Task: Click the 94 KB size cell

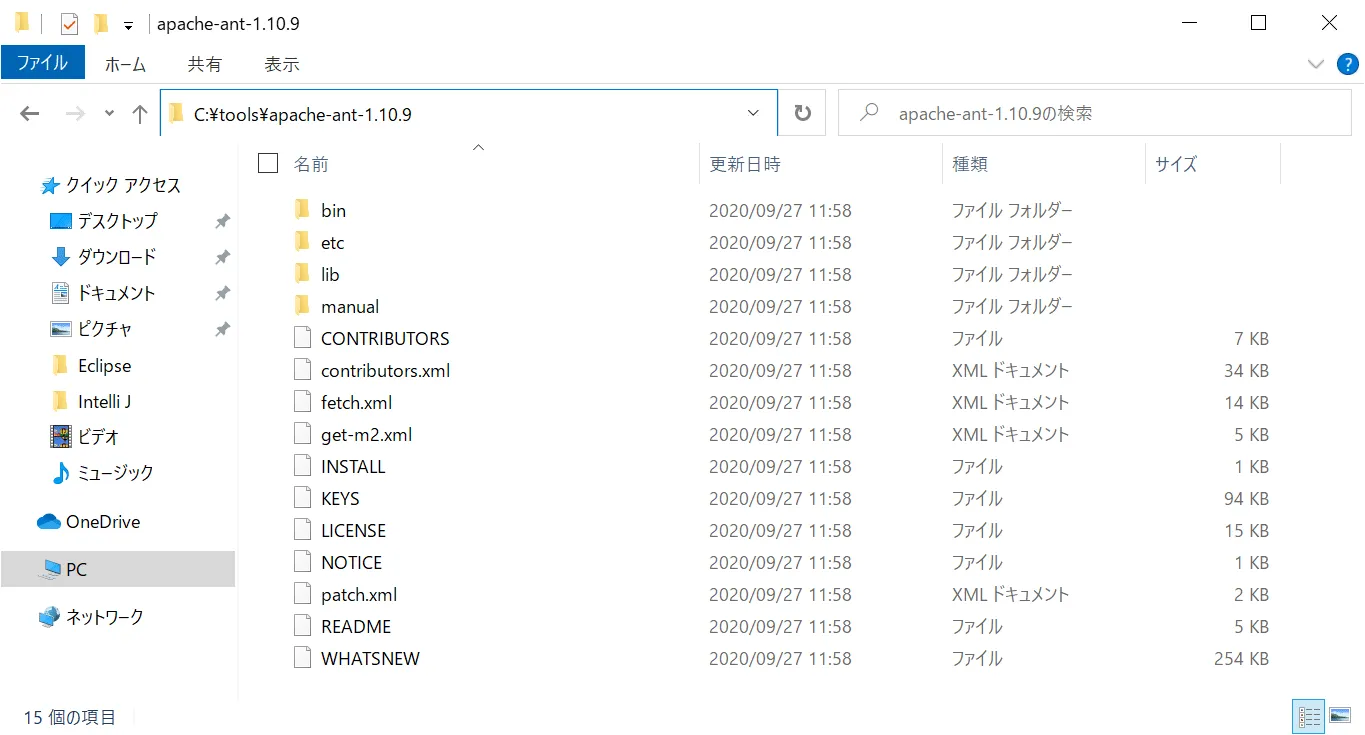Action: (x=1246, y=498)
